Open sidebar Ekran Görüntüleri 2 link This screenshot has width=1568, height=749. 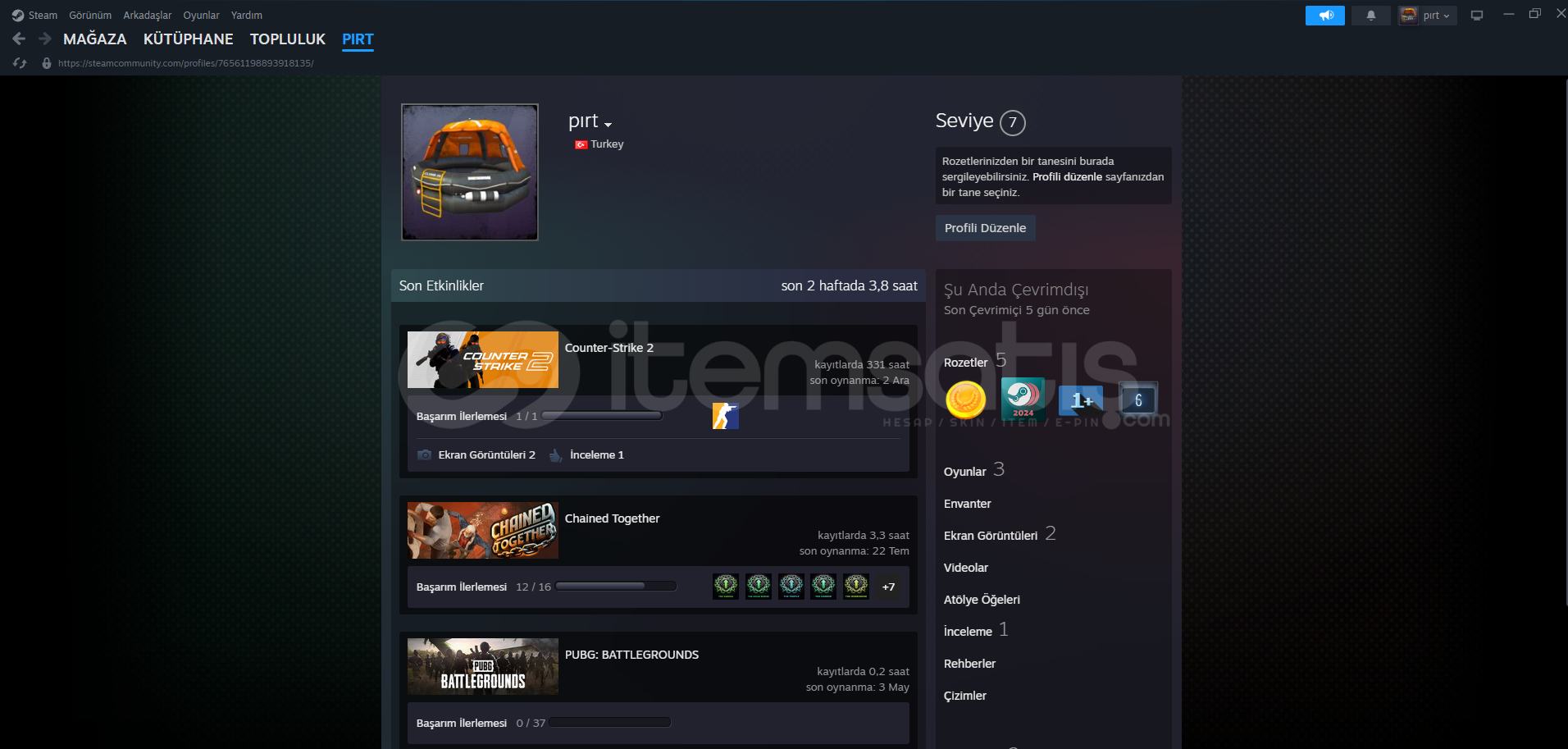click(1000, 534)
